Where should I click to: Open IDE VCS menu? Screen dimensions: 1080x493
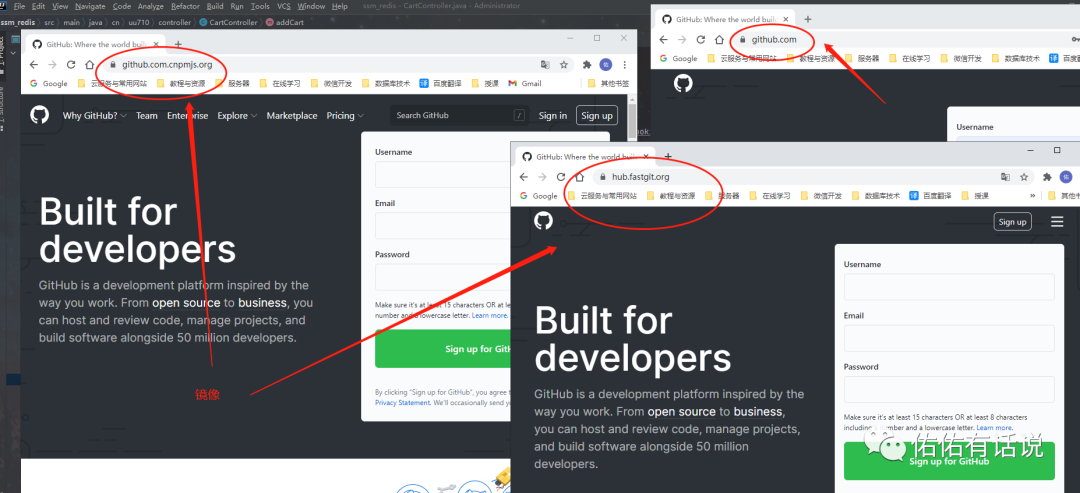click(x=284, y=6)
